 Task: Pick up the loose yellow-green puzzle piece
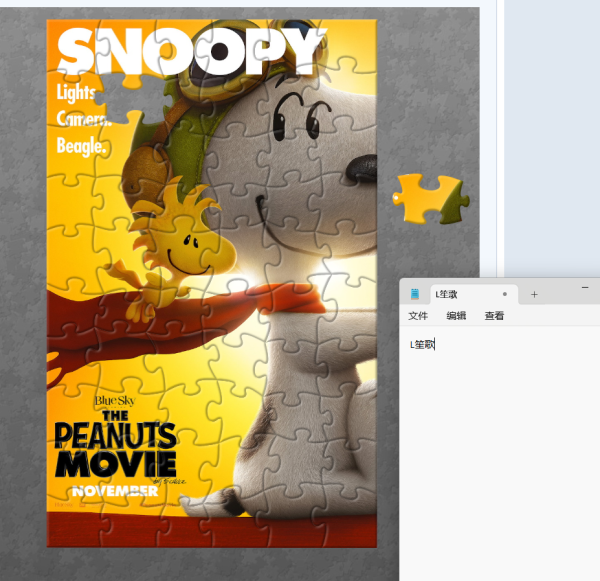(431, 199)
